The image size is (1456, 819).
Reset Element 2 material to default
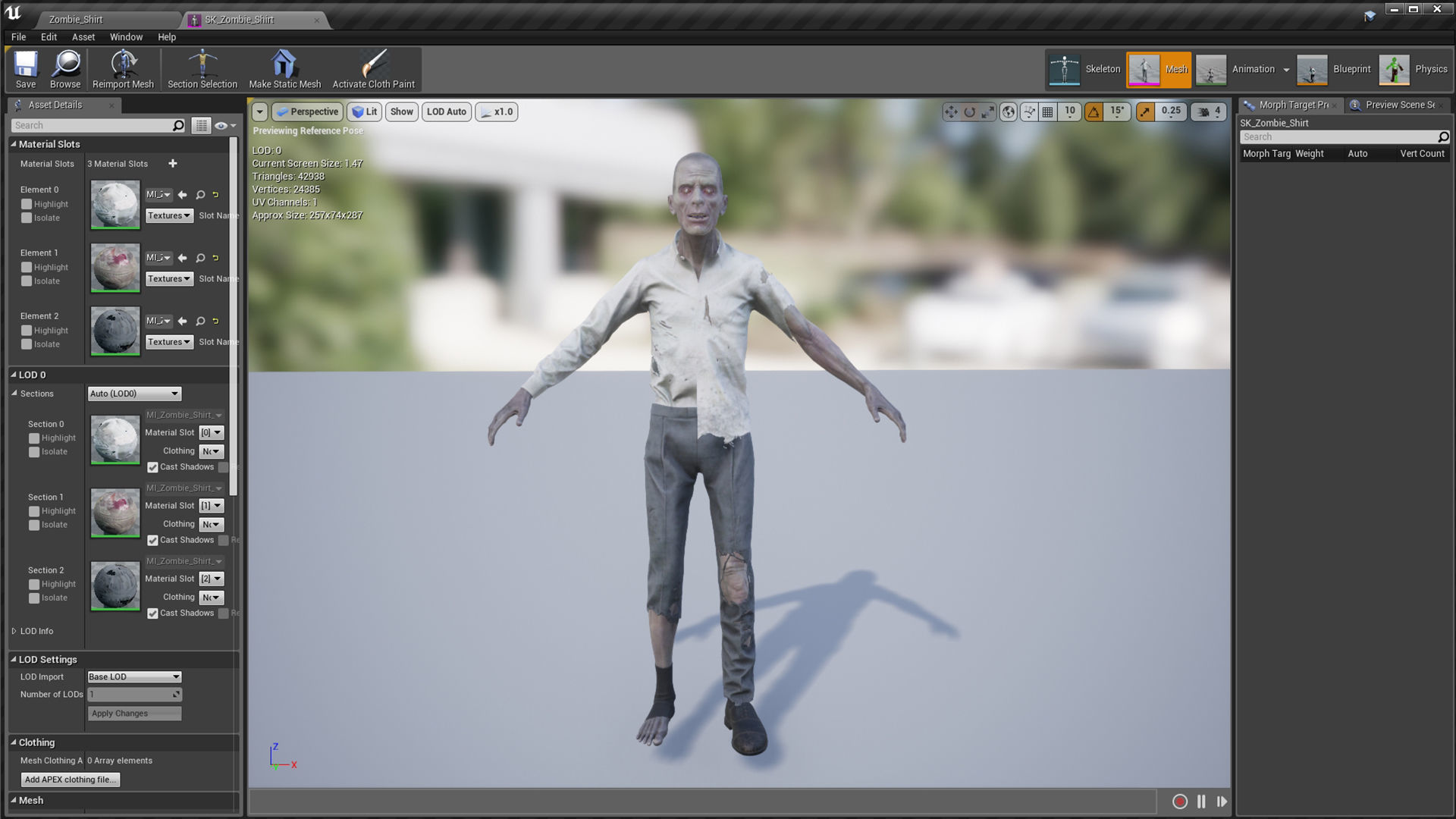(215, 321)
